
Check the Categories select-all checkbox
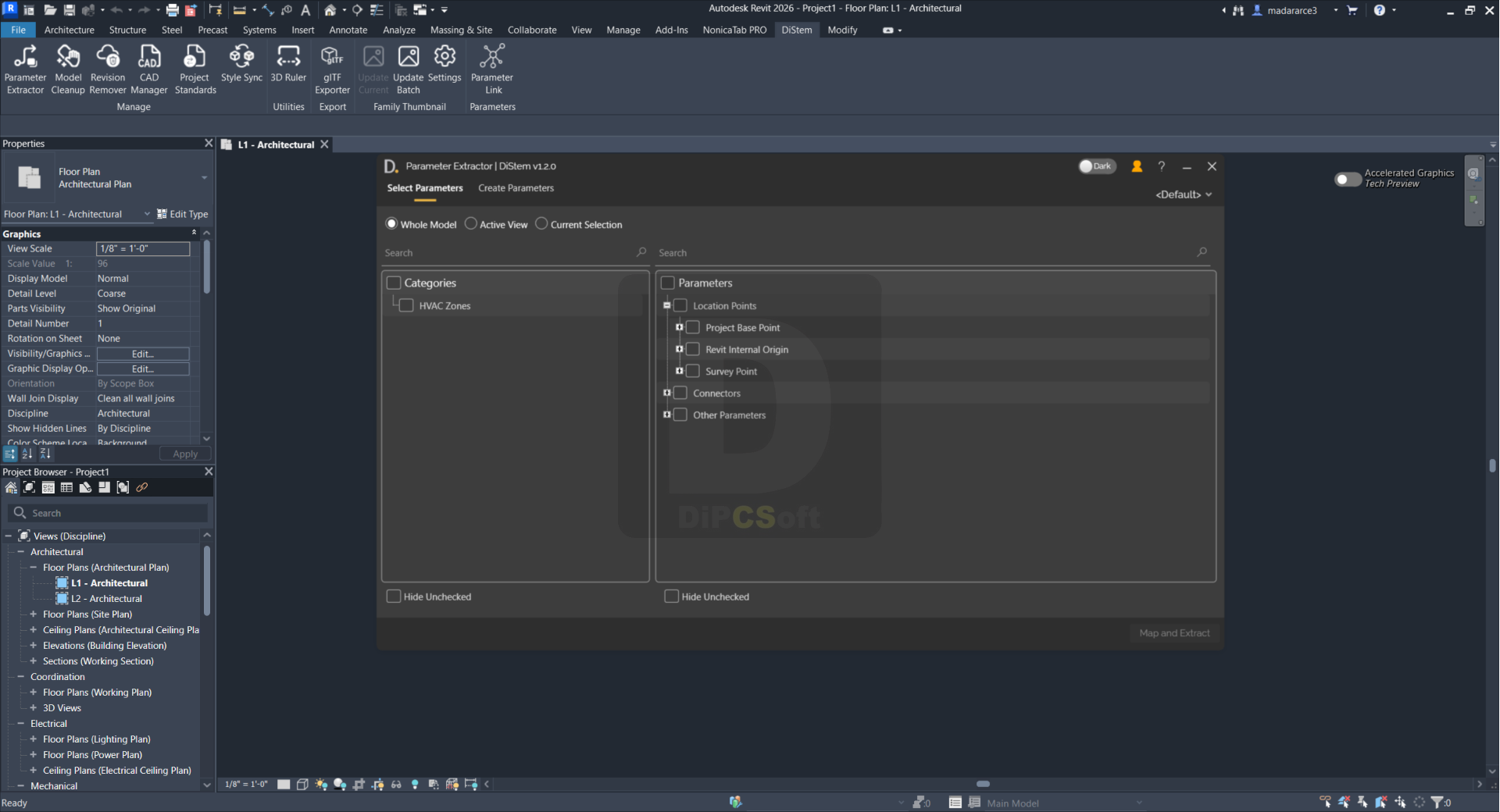click(x=394, y=283)
